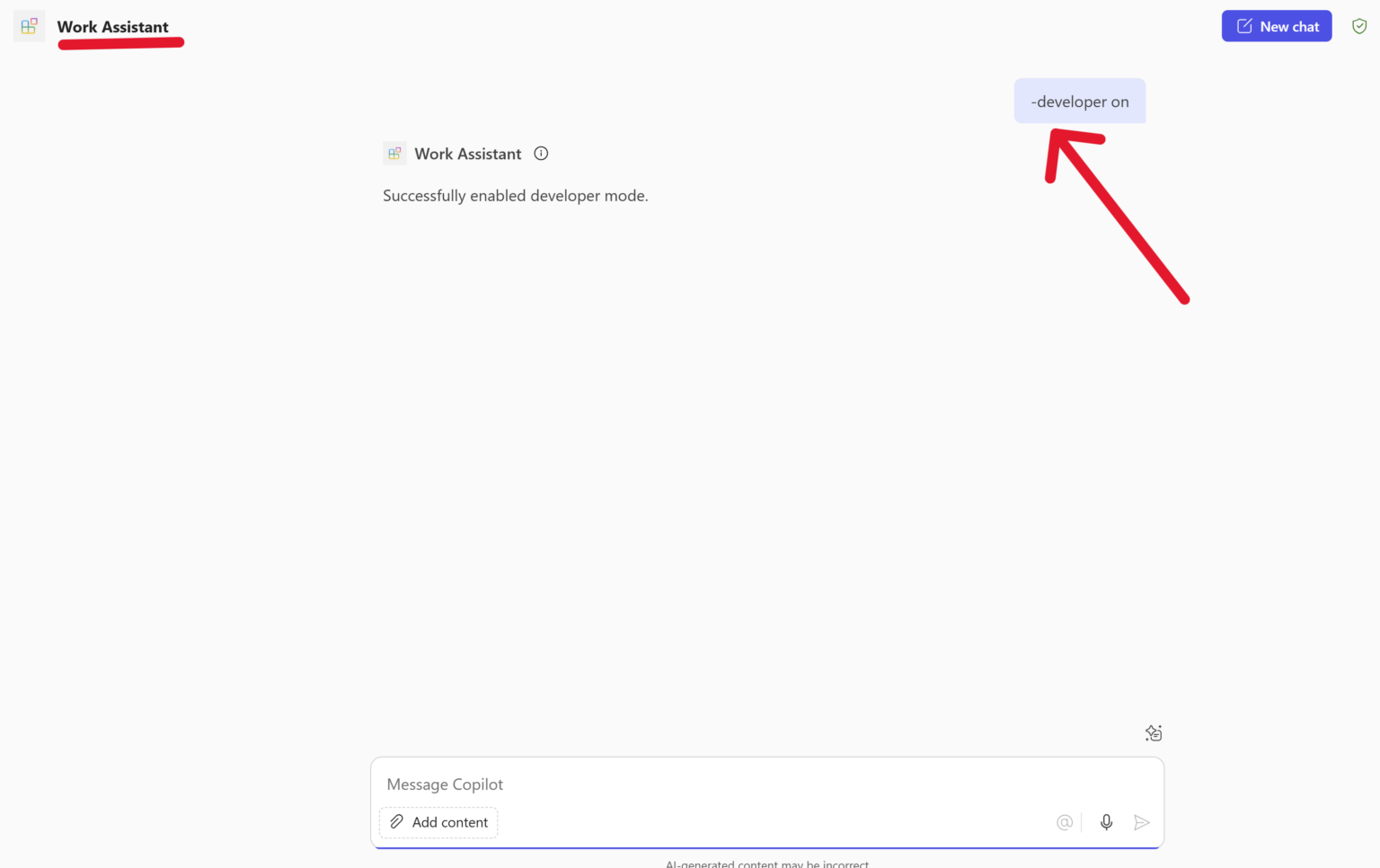The height and width of the screenshot is (868, 1380).
Task: Click the reply 'Successfully enabled developer mode'
Action: pos(516,195)
